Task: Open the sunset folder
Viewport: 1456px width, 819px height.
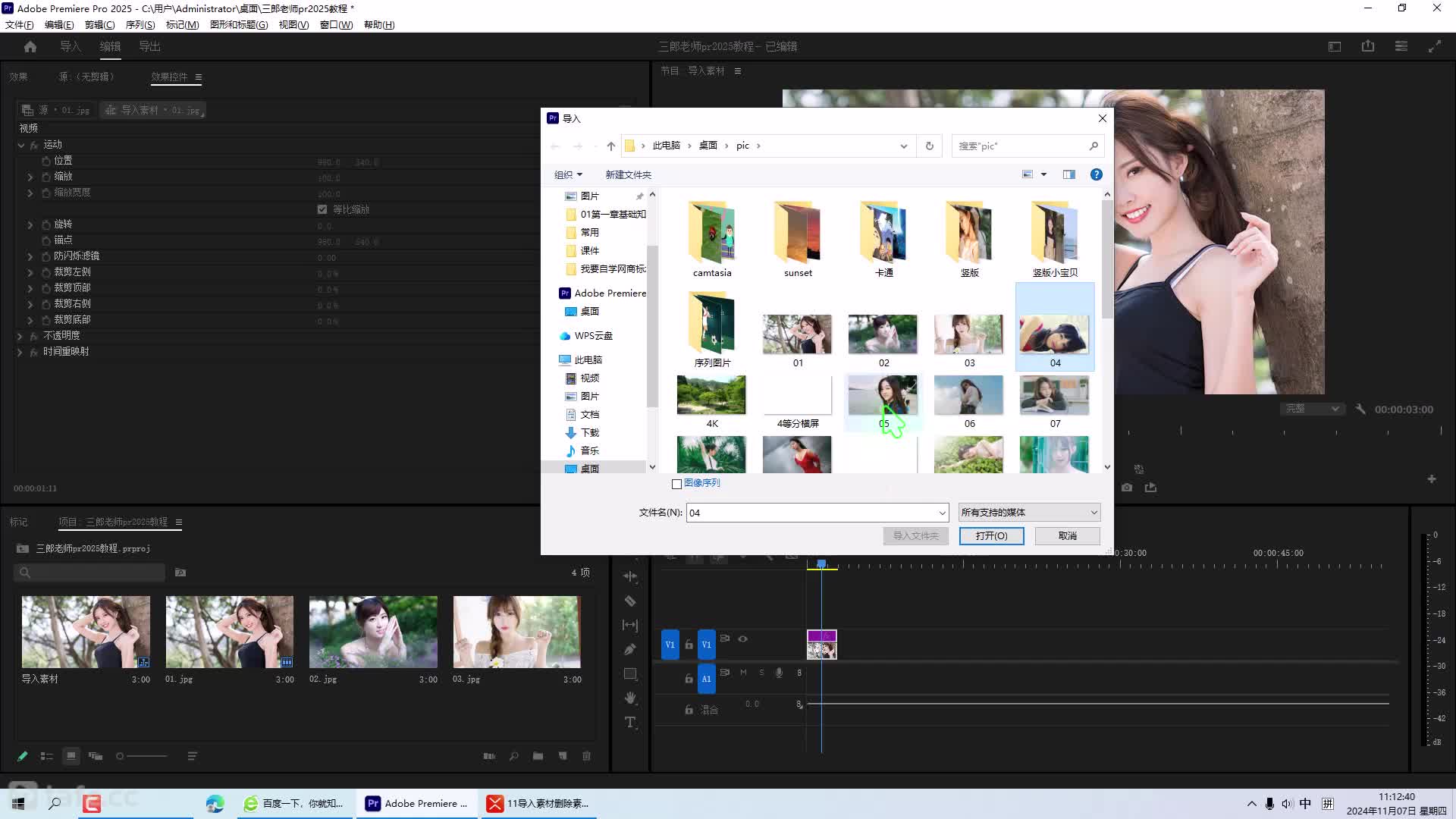Action: [798, 240]
